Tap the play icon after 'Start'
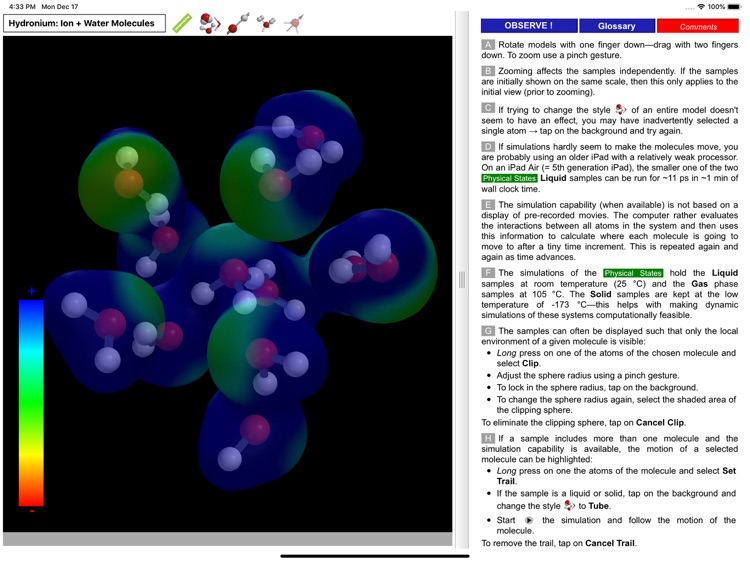The height and width of the screenshot is (562, 750). [529, 520]
